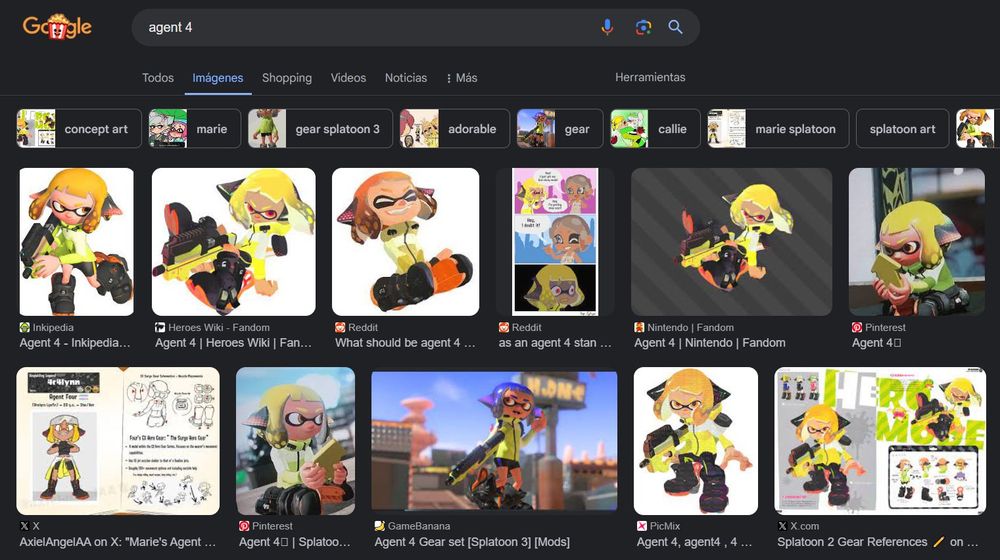Open the Inkipedia Agent 4 image
This screenshot has height=560, width=1000.
tap(77, 242)
